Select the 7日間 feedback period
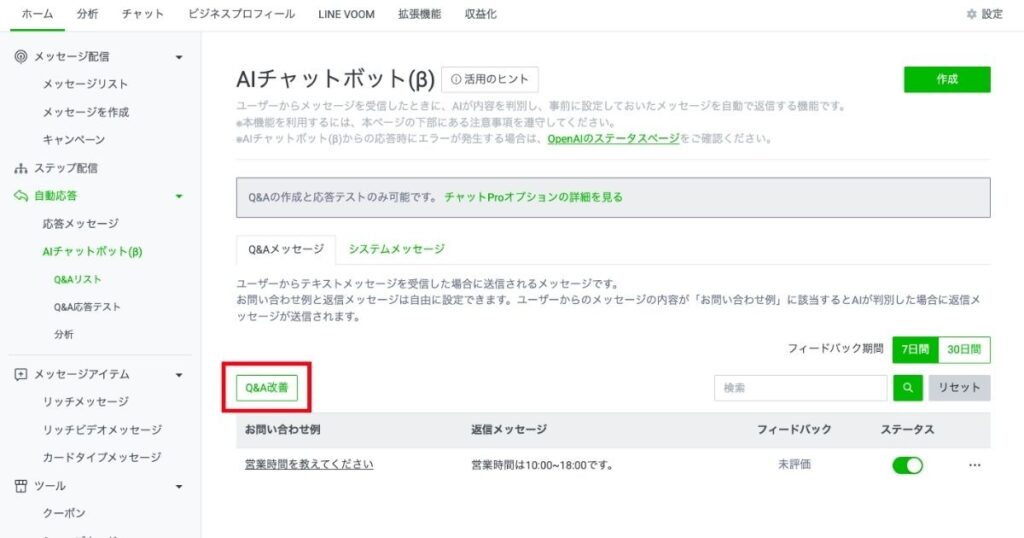 click(x=915, y=349)
